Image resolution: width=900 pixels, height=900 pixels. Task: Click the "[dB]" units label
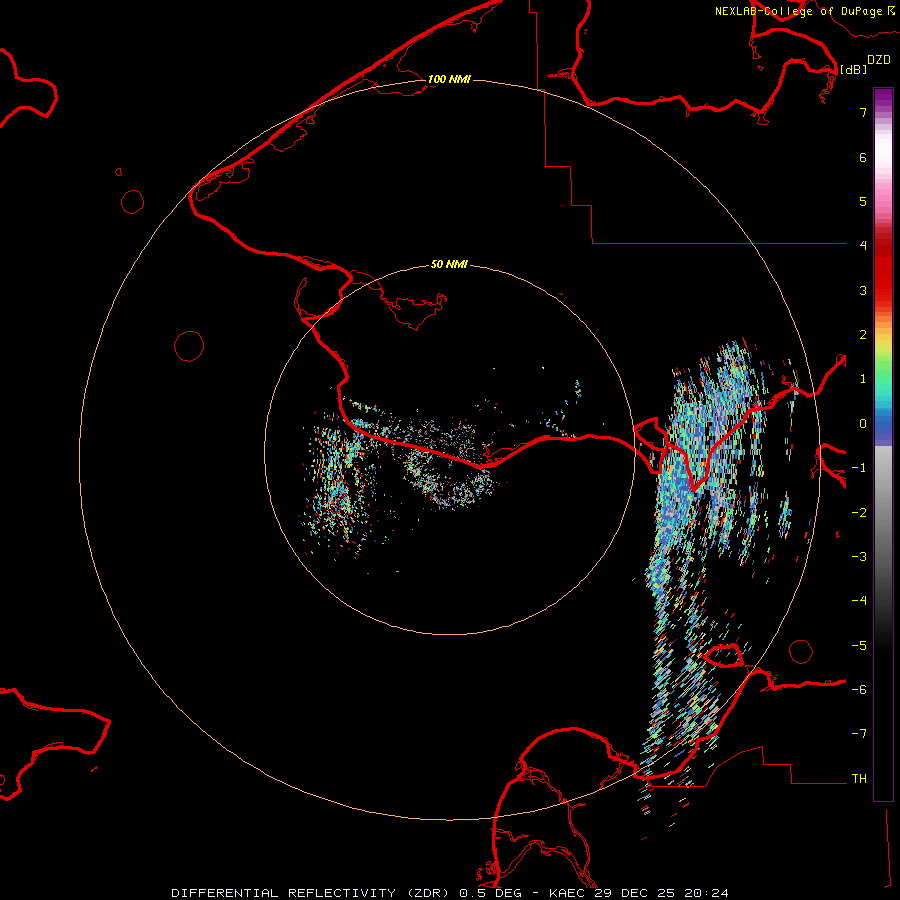click(854, 69)
